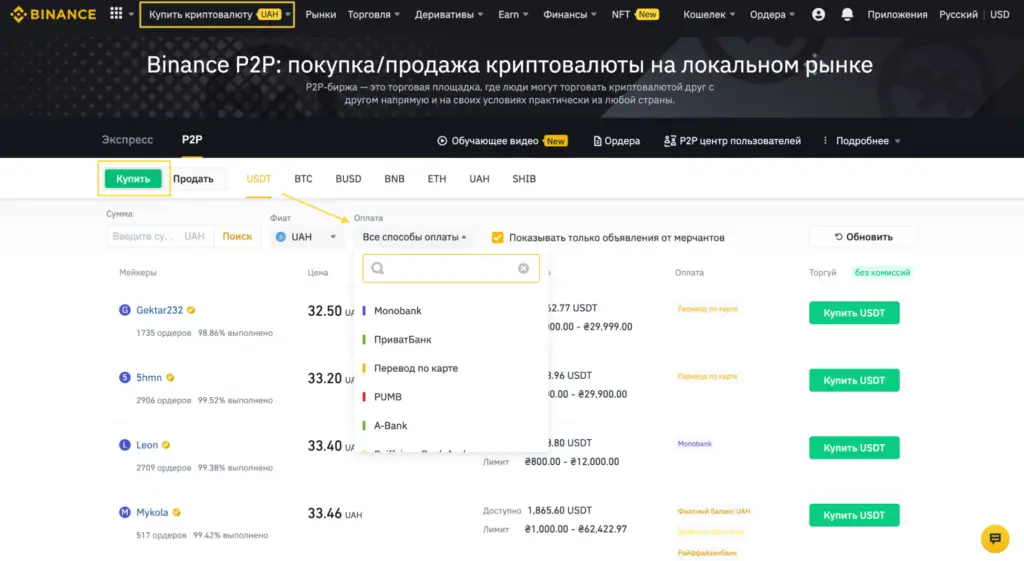
Task: Click the user profile icon
Action: tap(819, 15)
